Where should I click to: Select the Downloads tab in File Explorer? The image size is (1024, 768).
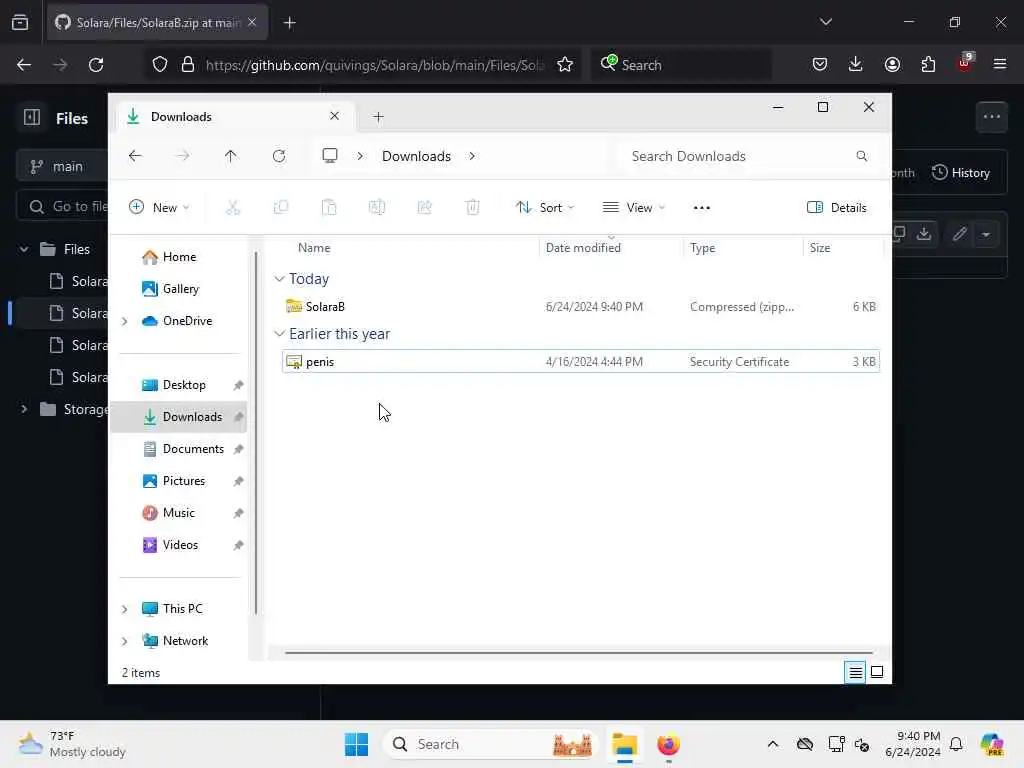234,116
